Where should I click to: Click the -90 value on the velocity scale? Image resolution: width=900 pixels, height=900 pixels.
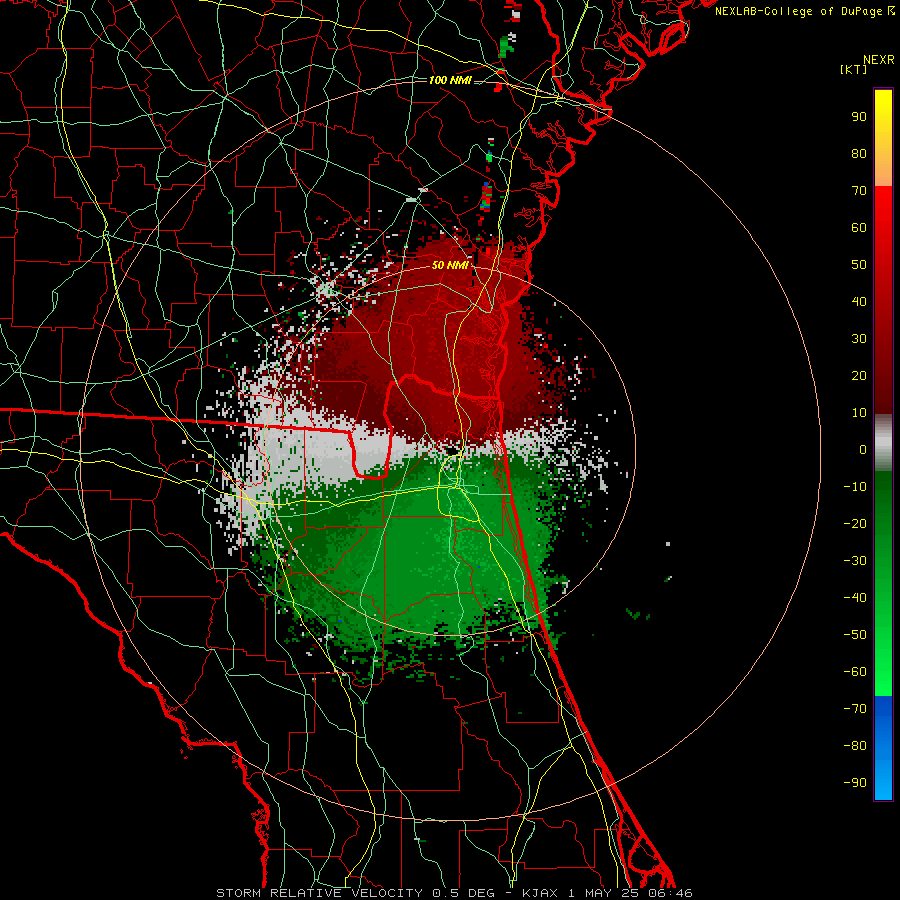click(x=855, y=783)
